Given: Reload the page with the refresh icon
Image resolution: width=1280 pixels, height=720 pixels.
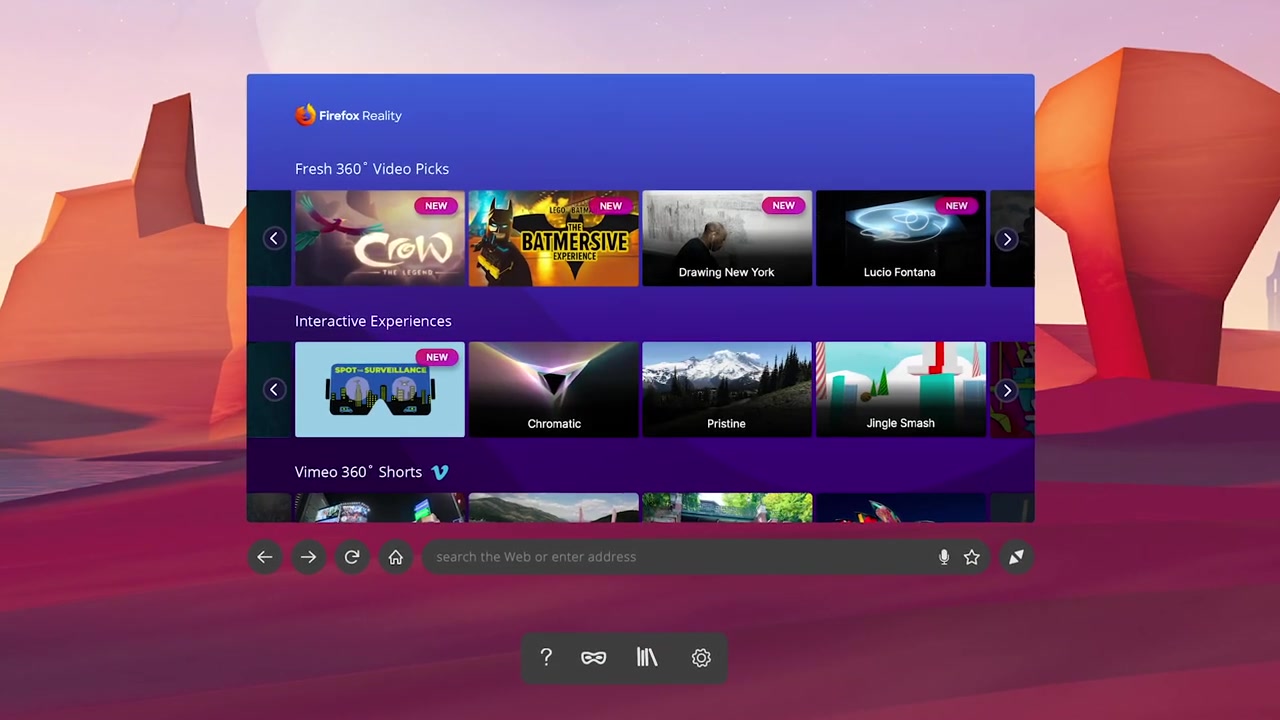Looking at the screenshot, I should [352, 557].
